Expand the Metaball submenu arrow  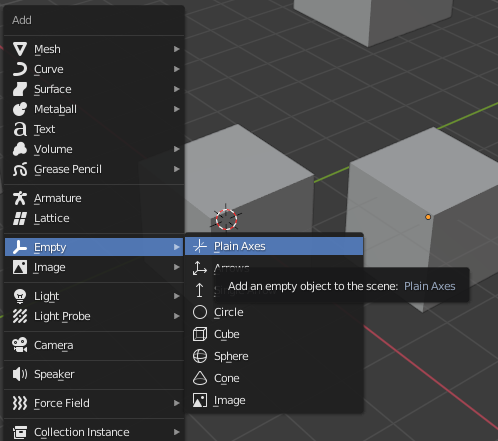pos(177,109)
